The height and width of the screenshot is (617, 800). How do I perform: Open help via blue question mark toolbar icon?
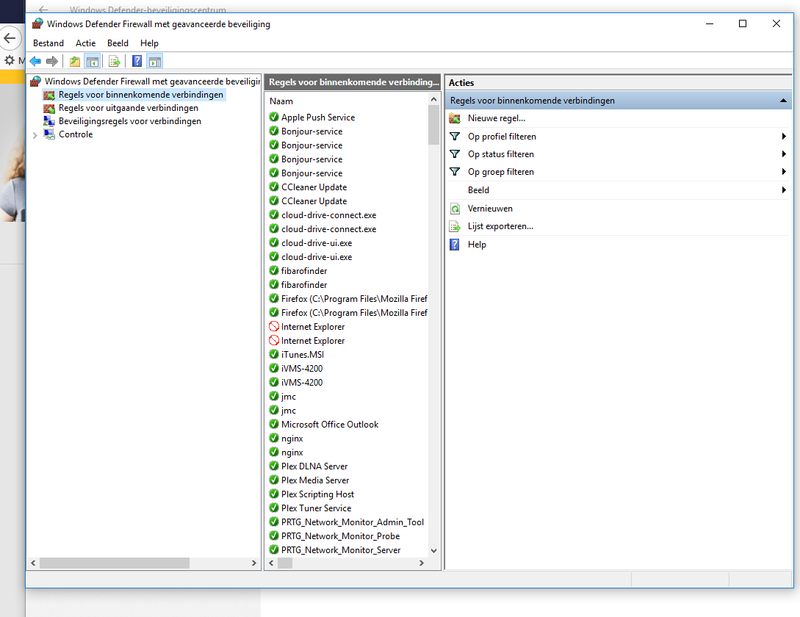[x=137, y=61]
